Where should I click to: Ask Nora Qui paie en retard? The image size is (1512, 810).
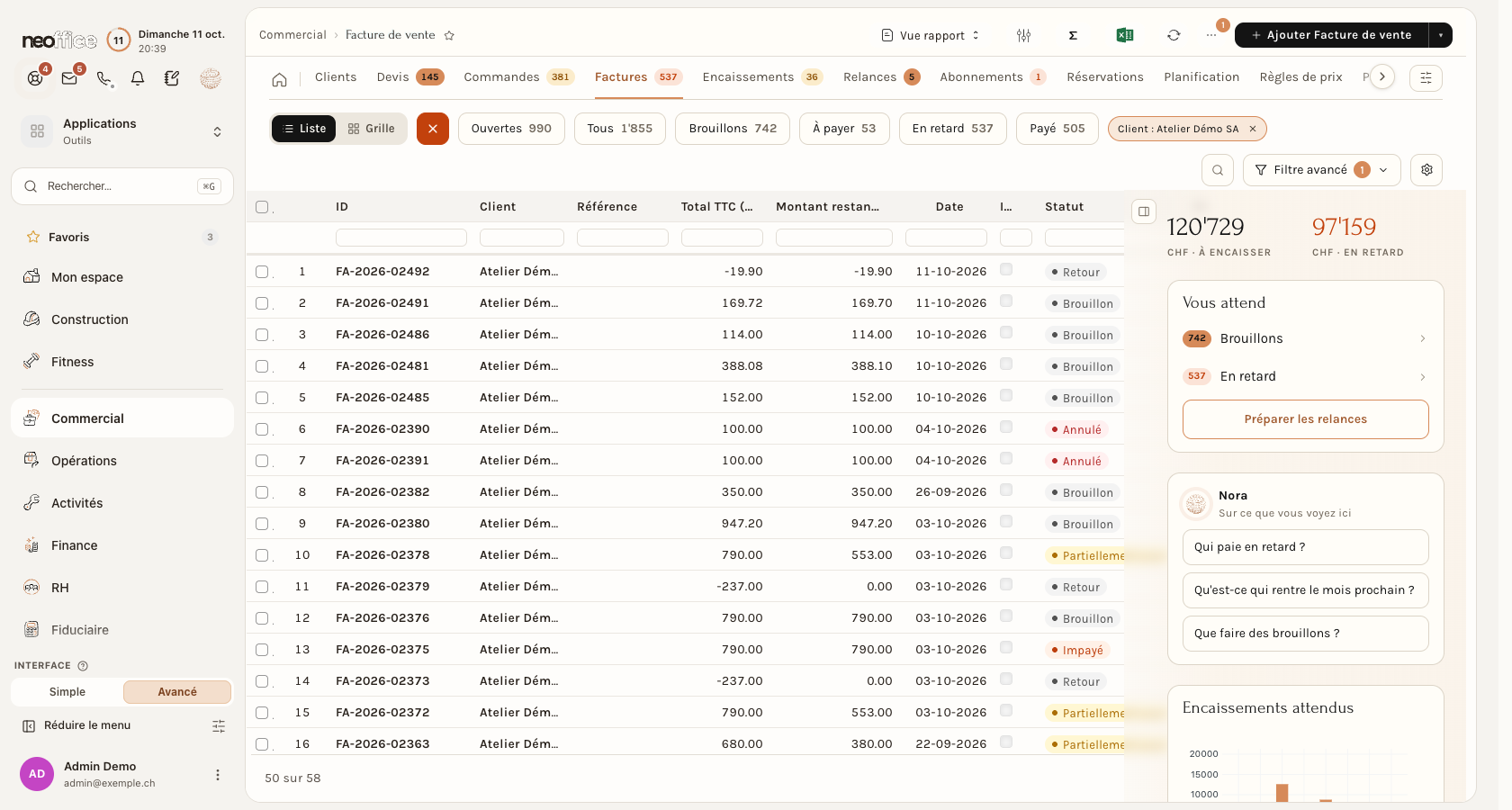[1305, 547]
